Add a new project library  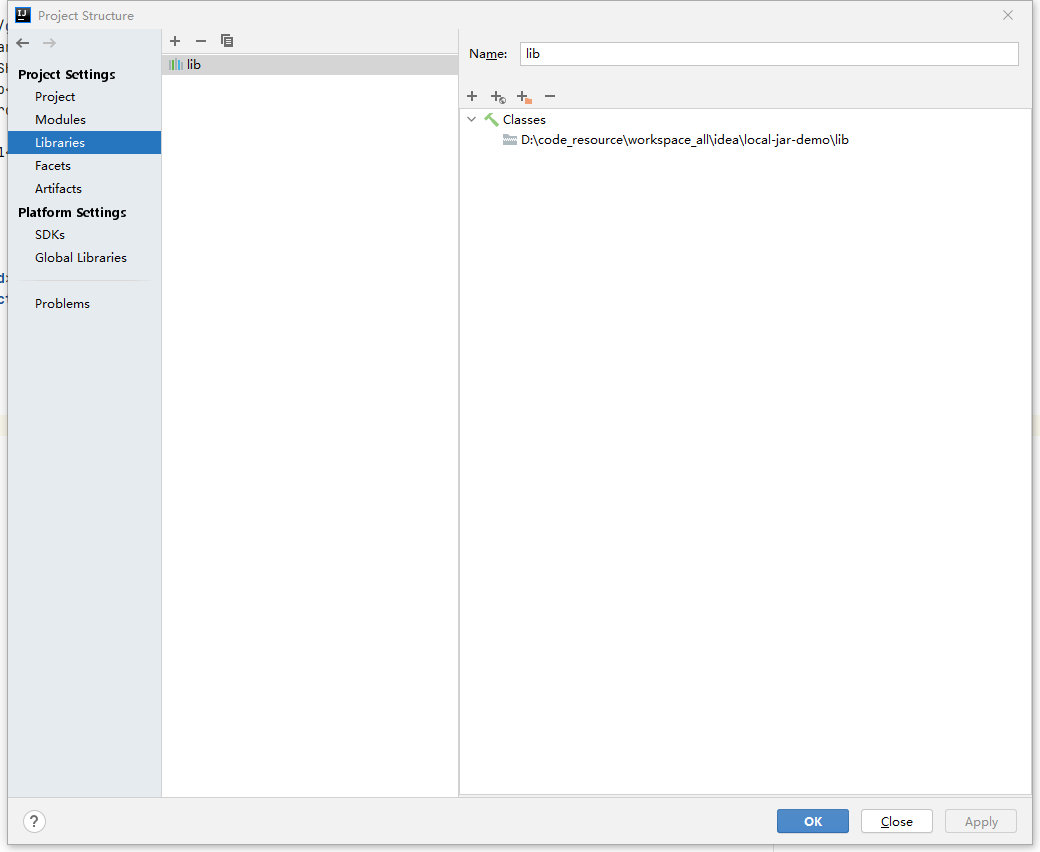pos(175,41)
